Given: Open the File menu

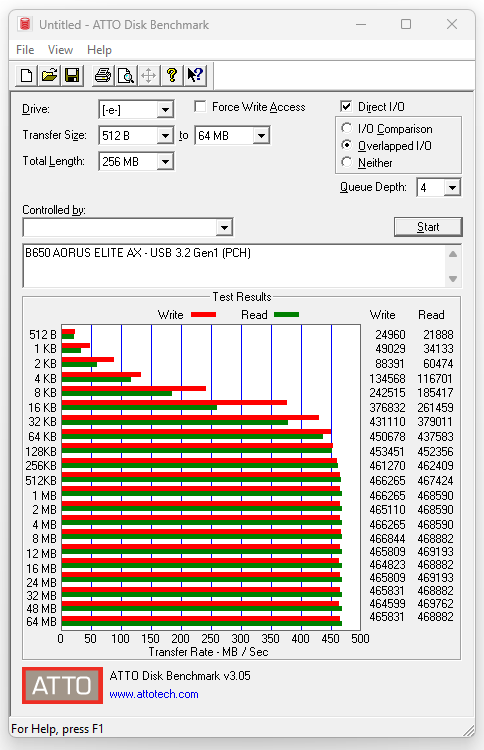Looking at the screenshot, I should coord(25,50).
